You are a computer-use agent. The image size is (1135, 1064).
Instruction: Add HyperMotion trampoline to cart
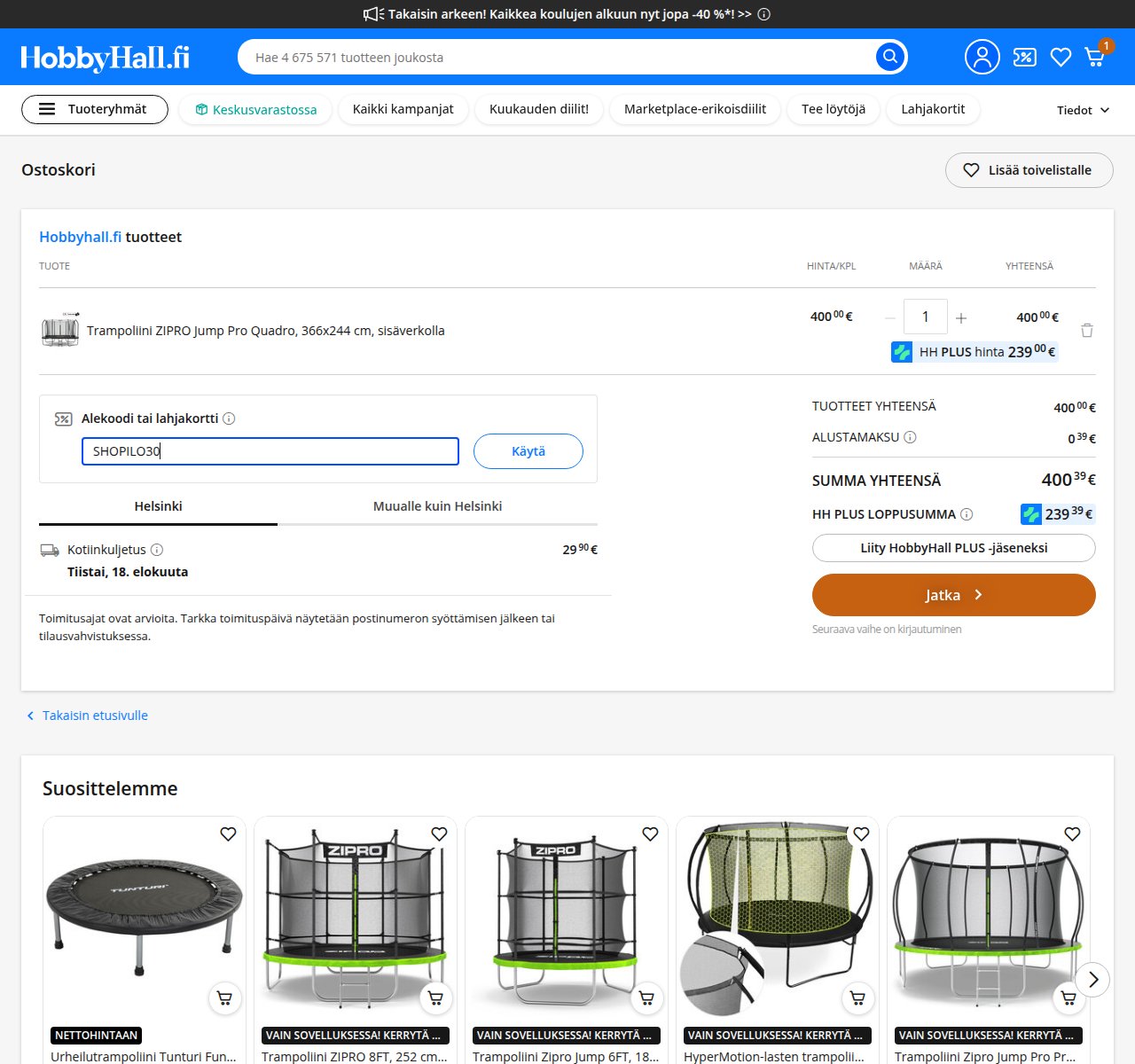point(858,998)
